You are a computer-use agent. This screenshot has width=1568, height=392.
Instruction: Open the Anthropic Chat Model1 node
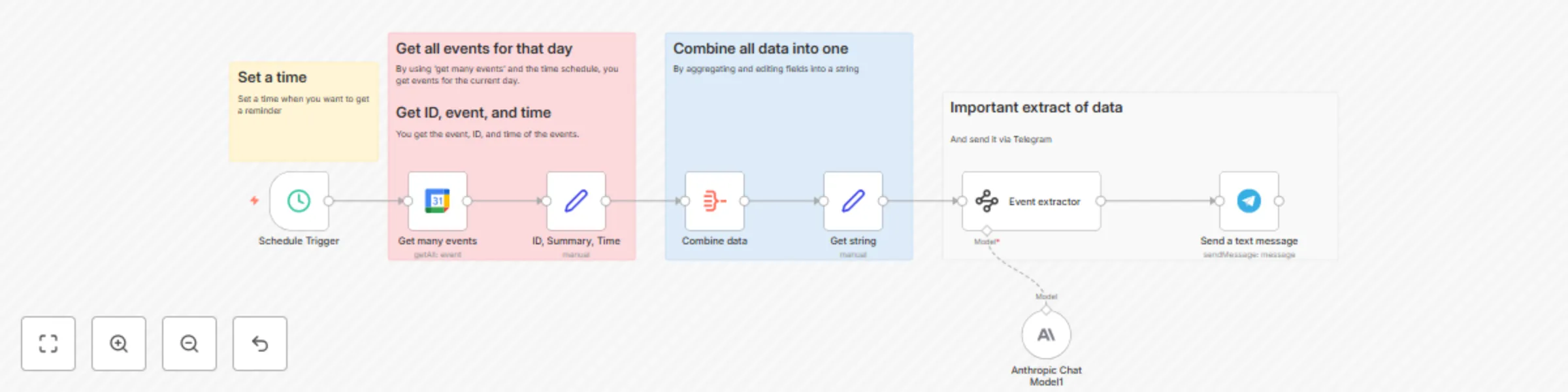pos(1047,335)
